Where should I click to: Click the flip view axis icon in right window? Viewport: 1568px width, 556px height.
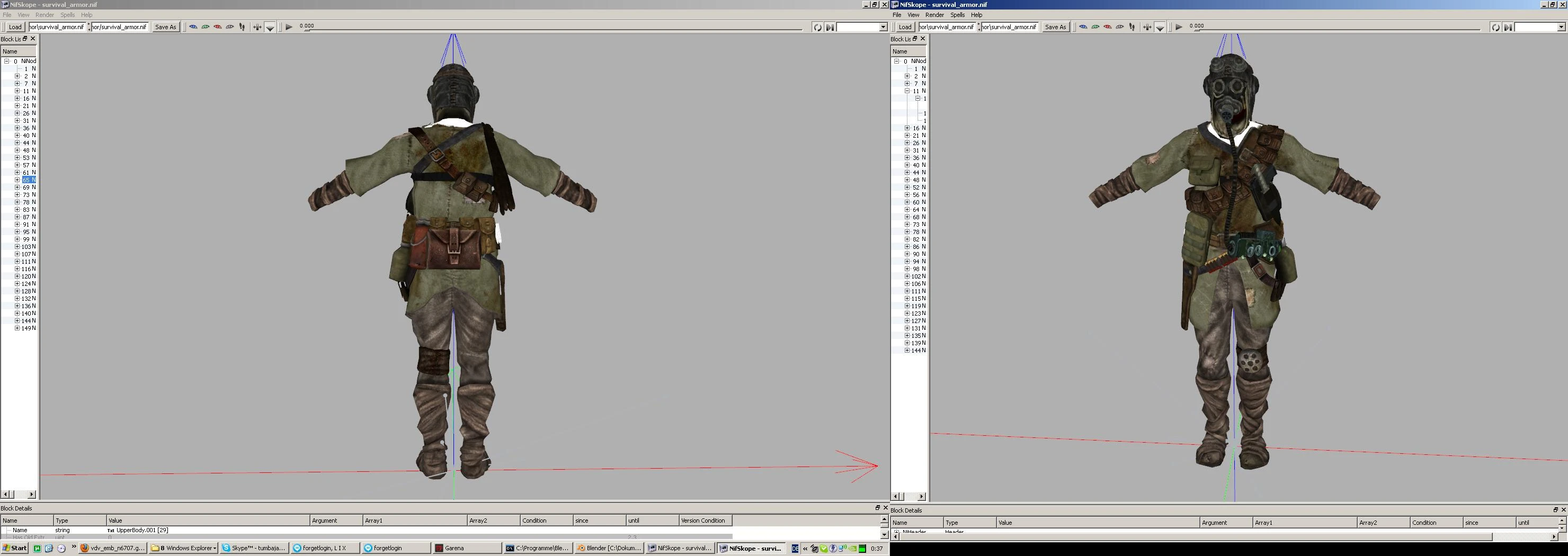[1147, 27]
